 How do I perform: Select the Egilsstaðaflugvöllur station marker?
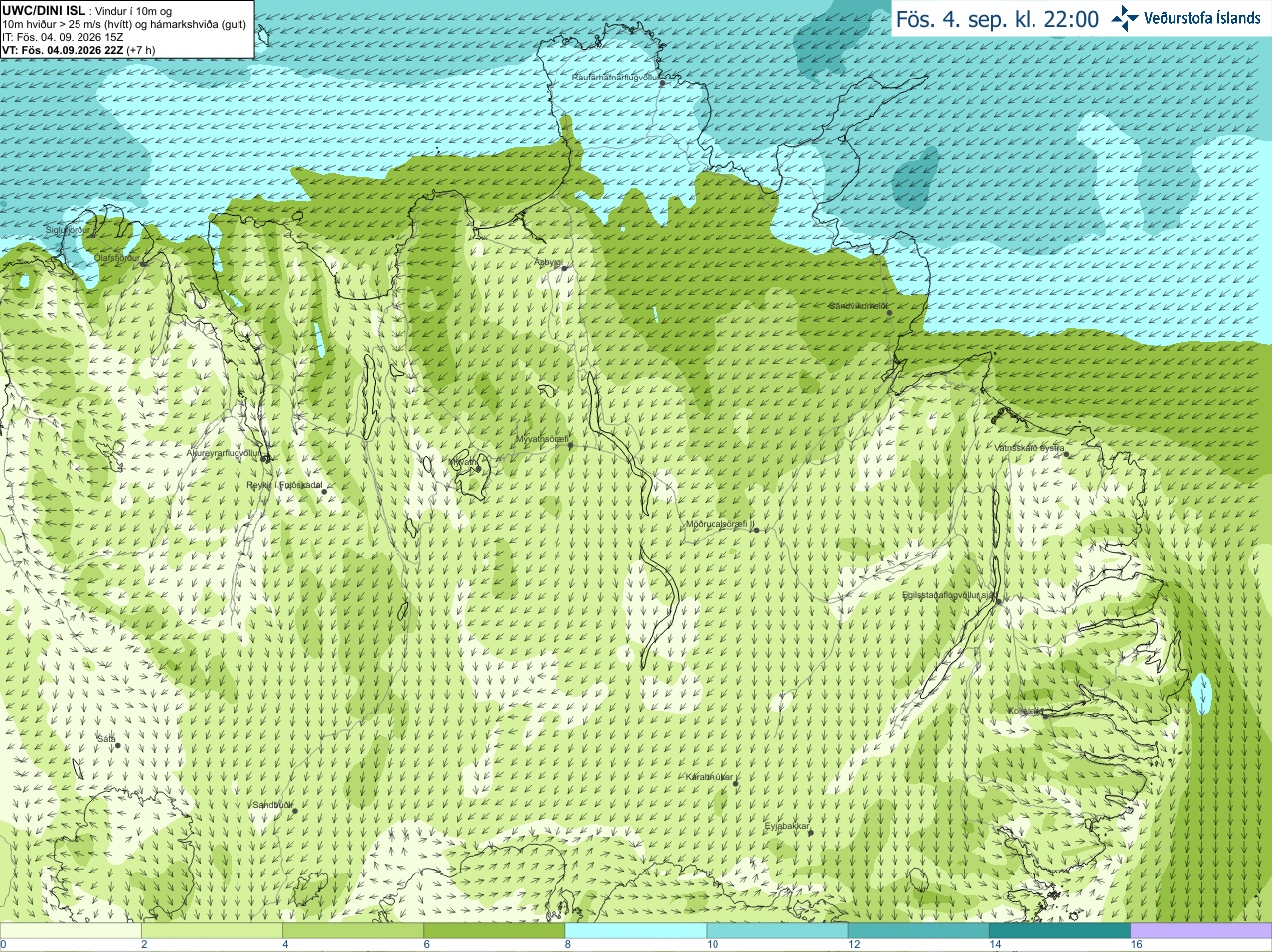pyautogui.click(x=999, y=601)
